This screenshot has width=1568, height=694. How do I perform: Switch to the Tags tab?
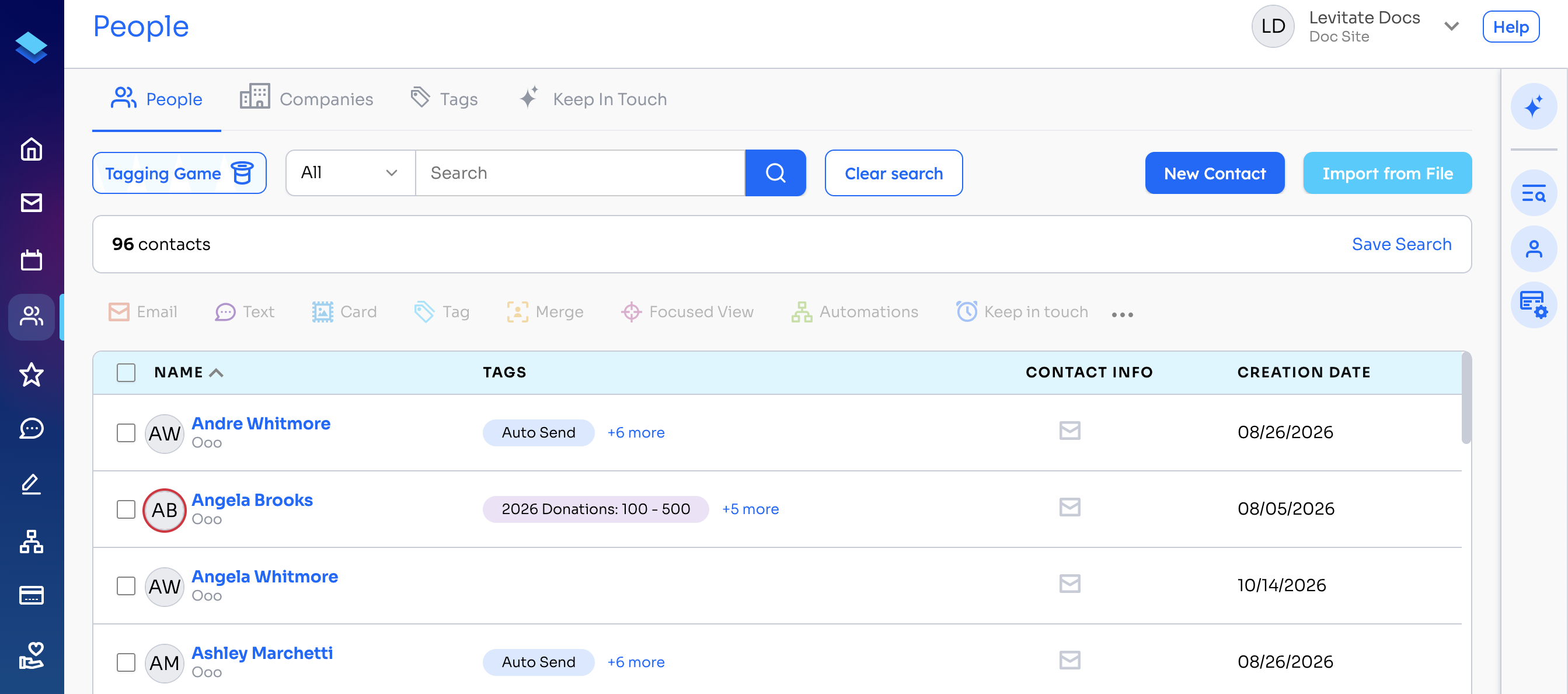pos(444,99)
